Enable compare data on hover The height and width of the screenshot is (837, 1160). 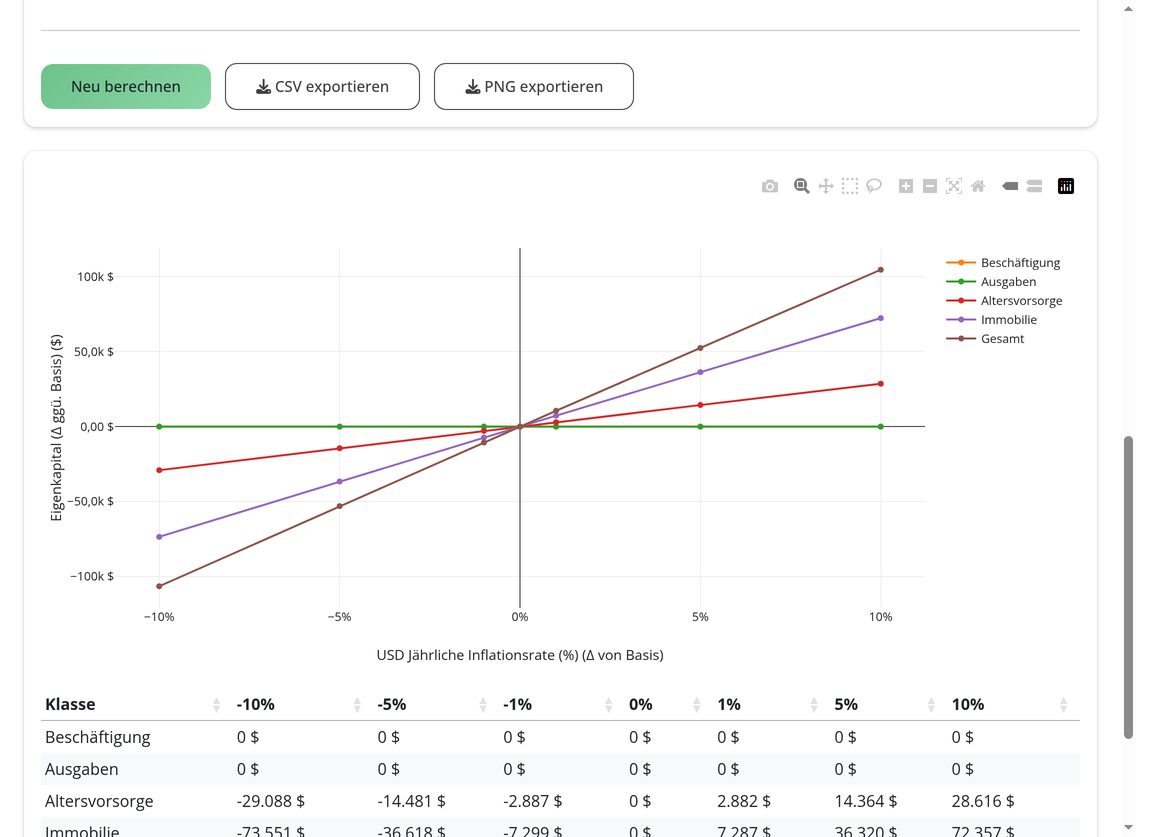1034,186
